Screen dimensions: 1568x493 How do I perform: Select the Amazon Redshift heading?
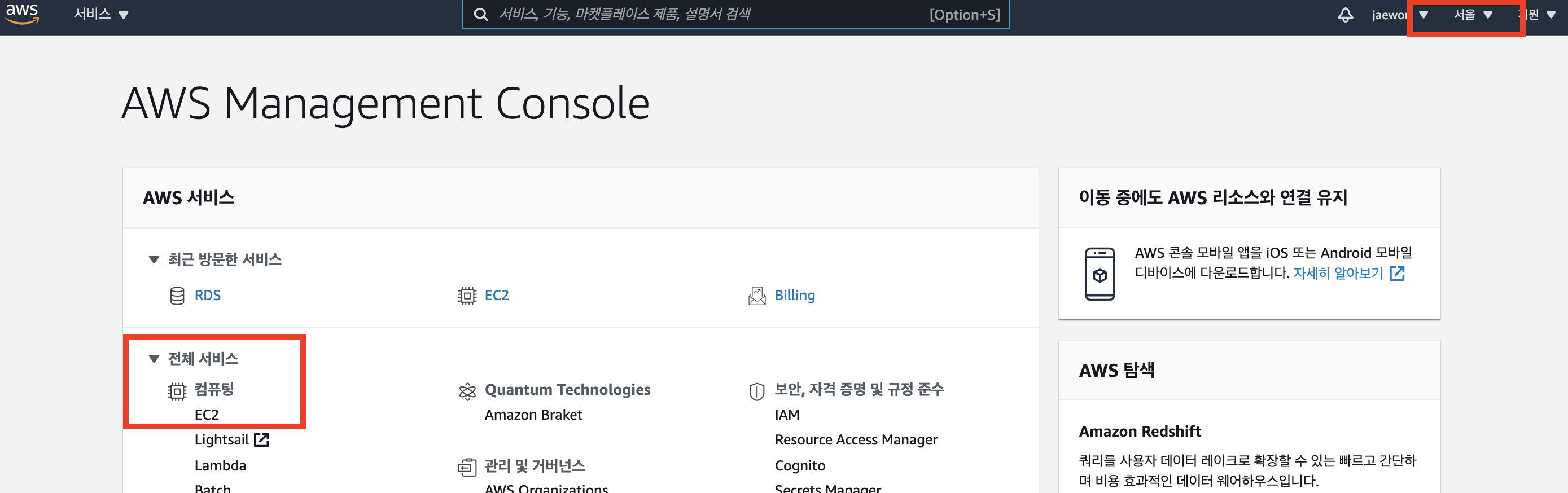click(1140, 432)
